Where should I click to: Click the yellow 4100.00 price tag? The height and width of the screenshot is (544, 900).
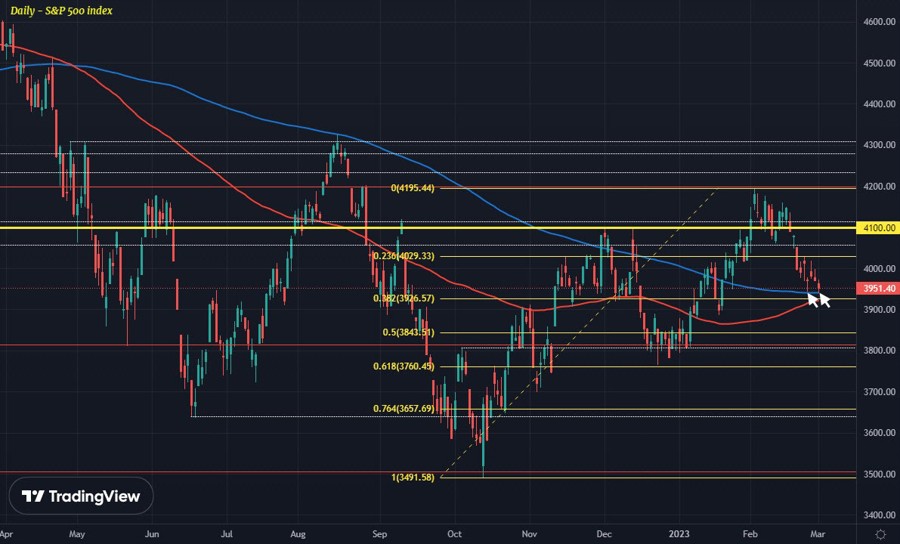pos(878,228)
